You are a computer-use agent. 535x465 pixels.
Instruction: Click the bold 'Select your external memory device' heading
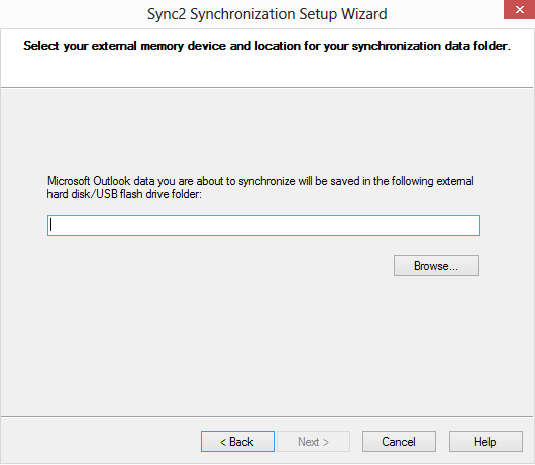pos(267,46)
